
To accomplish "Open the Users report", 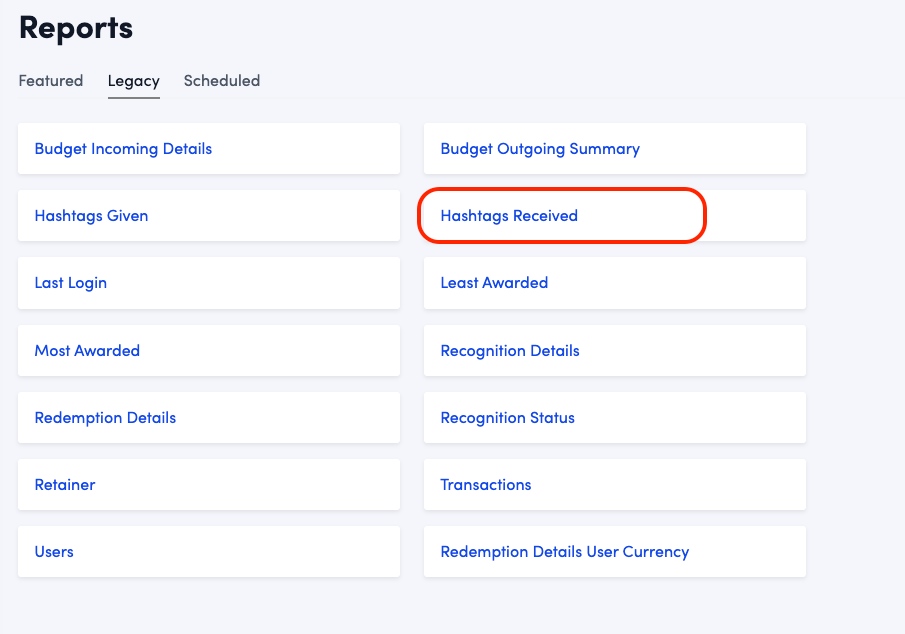I will point(54,552).
